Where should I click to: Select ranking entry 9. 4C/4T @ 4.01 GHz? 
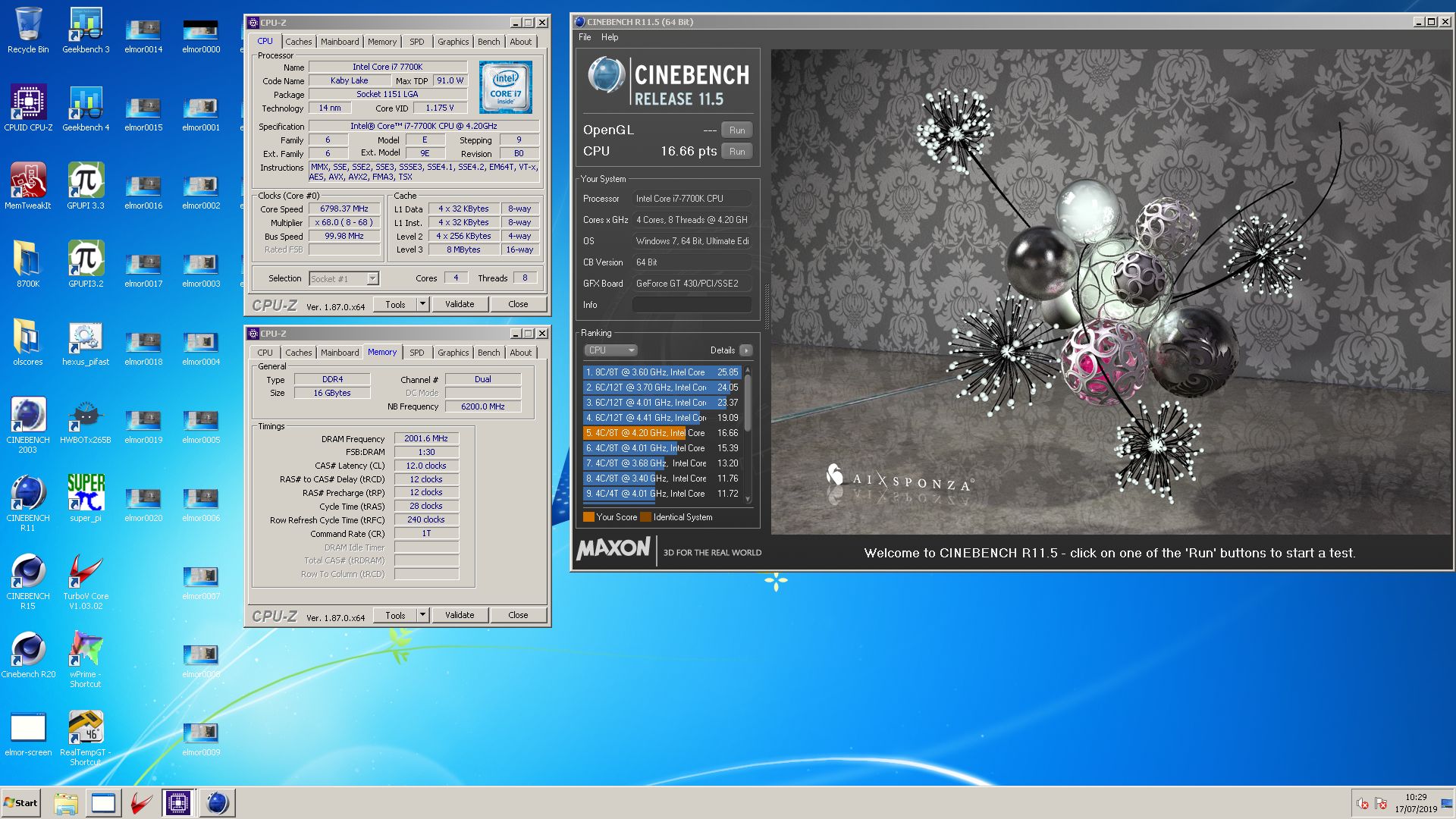pyautogui.click(x=661, y=494)
